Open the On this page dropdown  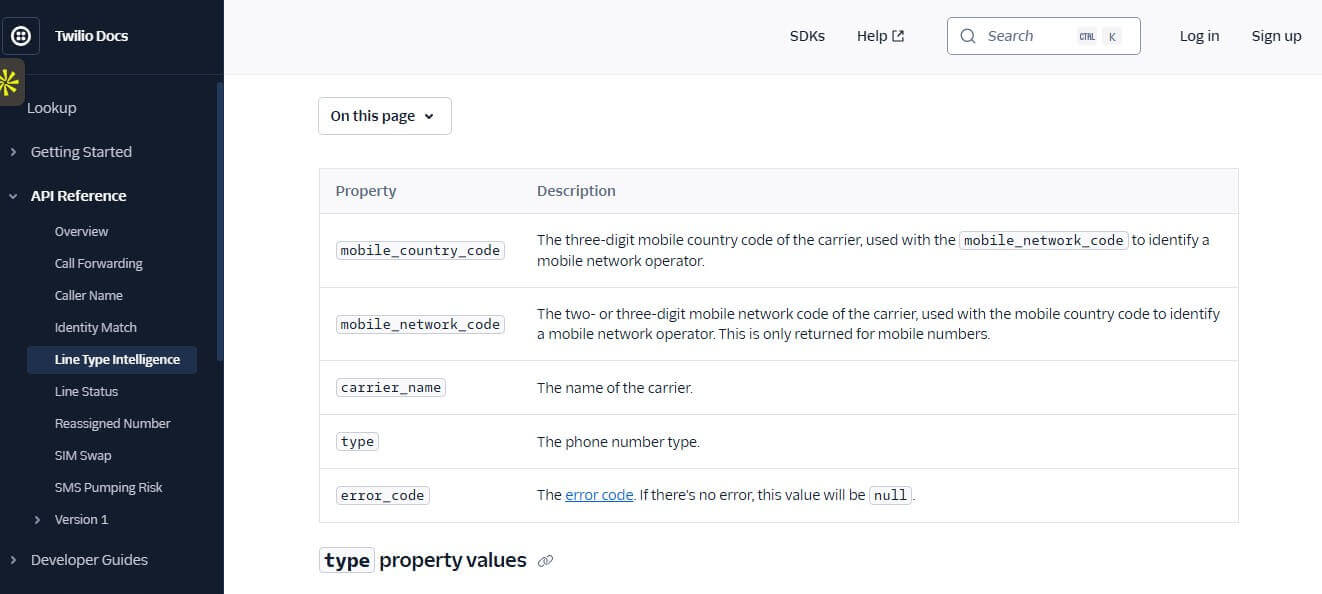pos(385,116)
